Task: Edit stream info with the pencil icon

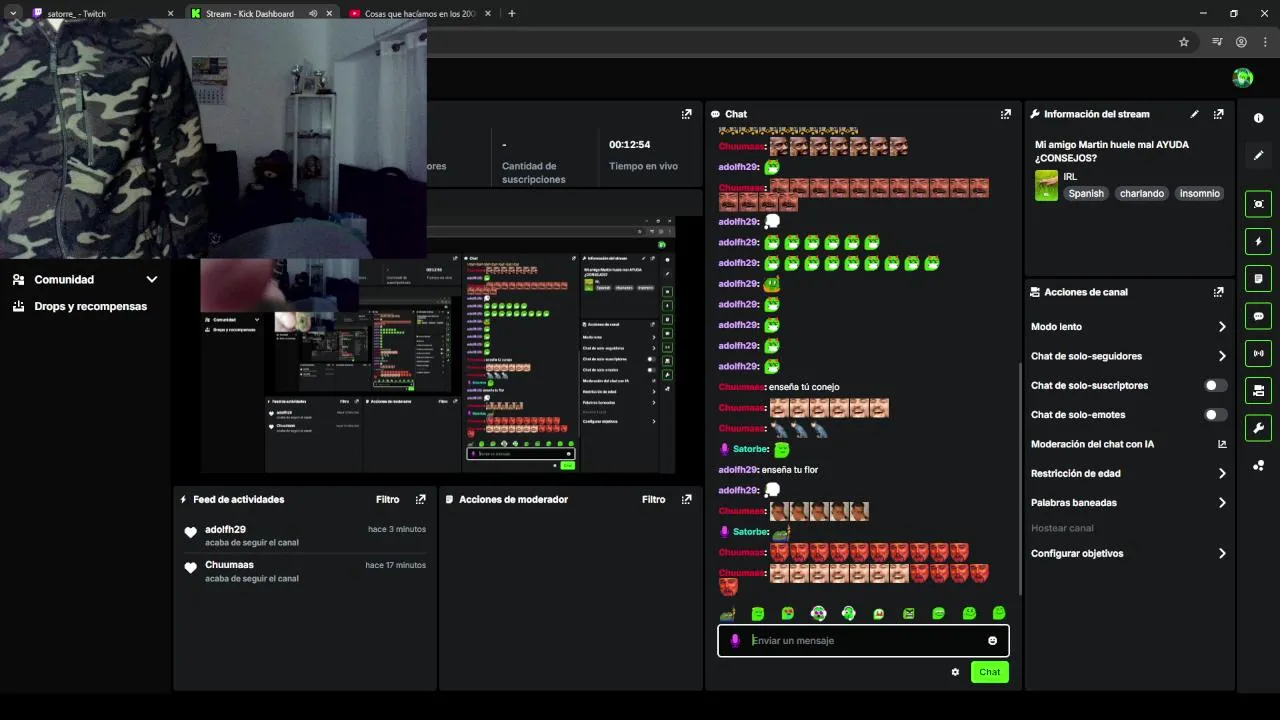Action: pos(1194,114)
